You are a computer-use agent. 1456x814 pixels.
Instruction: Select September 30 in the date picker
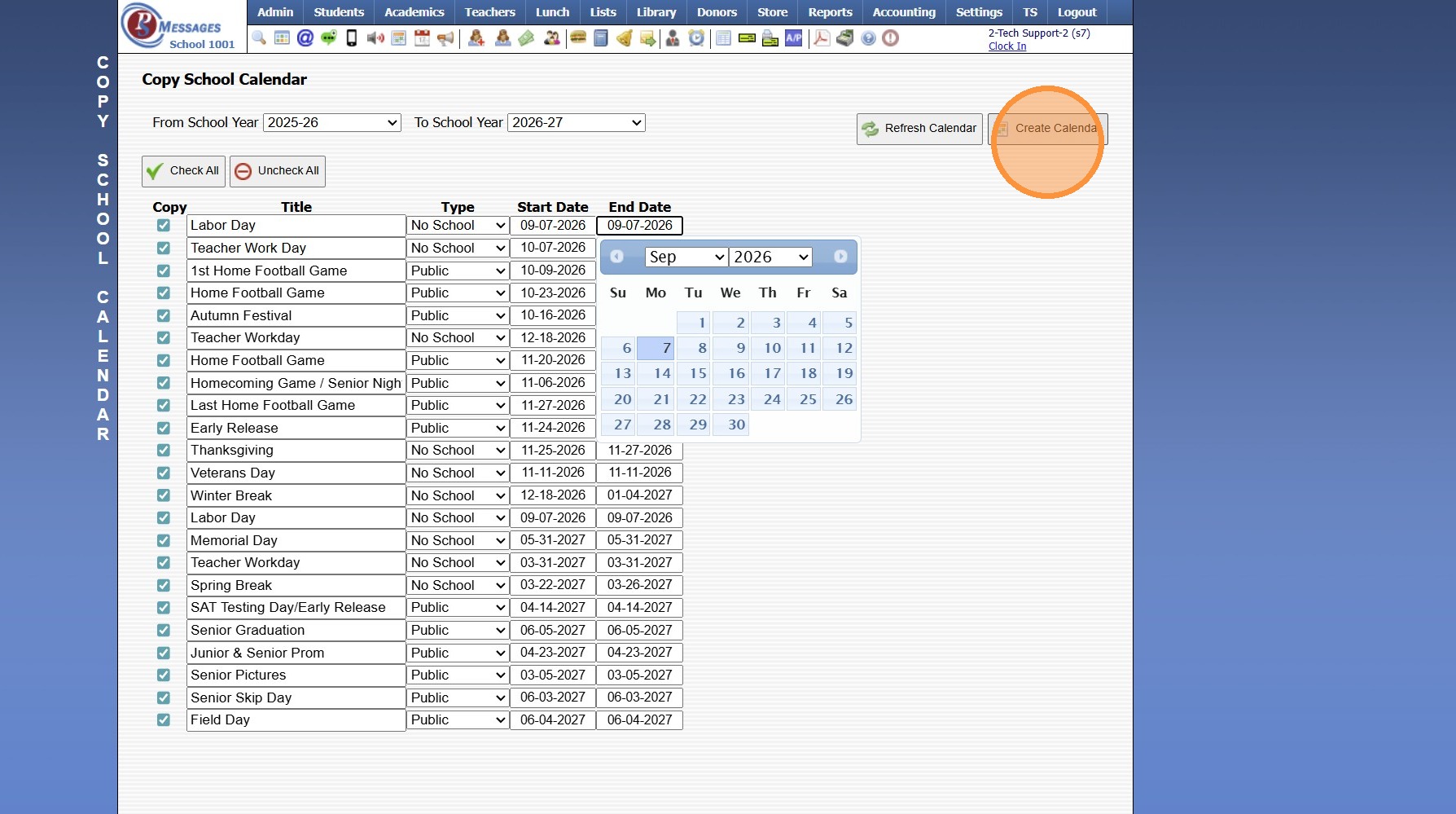pos(730,425)
